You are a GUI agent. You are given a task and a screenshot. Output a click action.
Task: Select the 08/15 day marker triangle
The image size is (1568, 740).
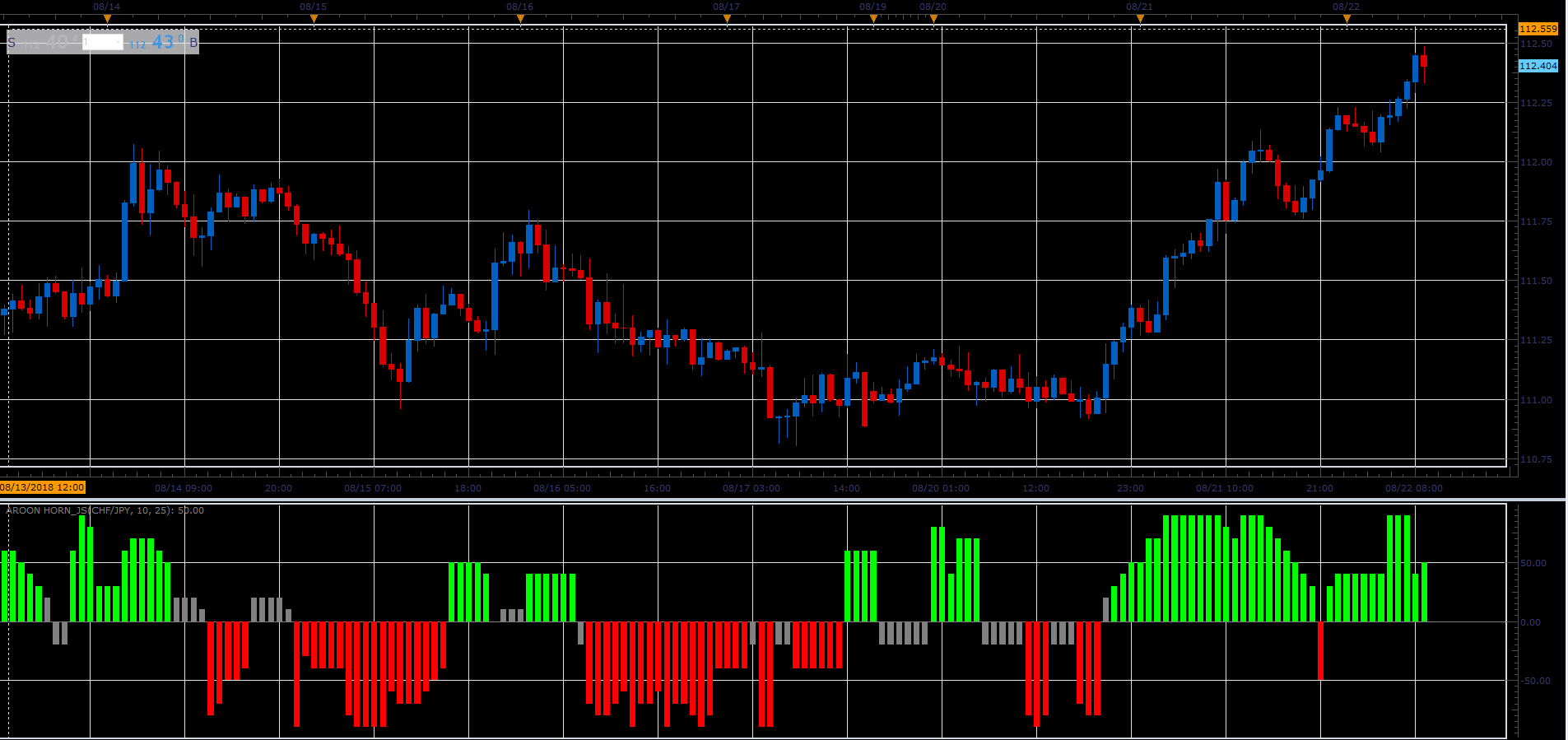pyautogui.click(x=314, y=19)
